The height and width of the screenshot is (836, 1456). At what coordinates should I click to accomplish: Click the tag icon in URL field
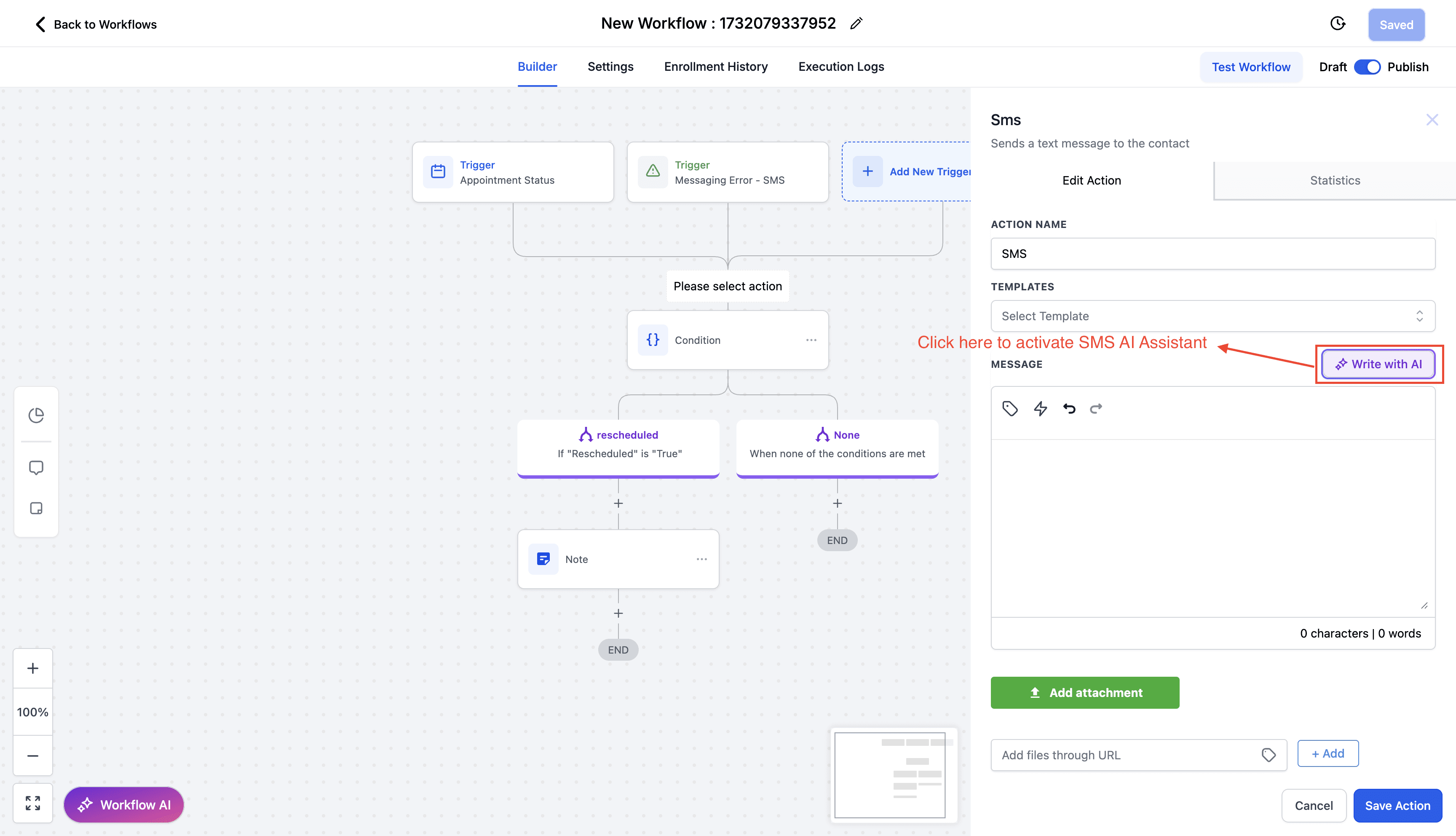1269,755
